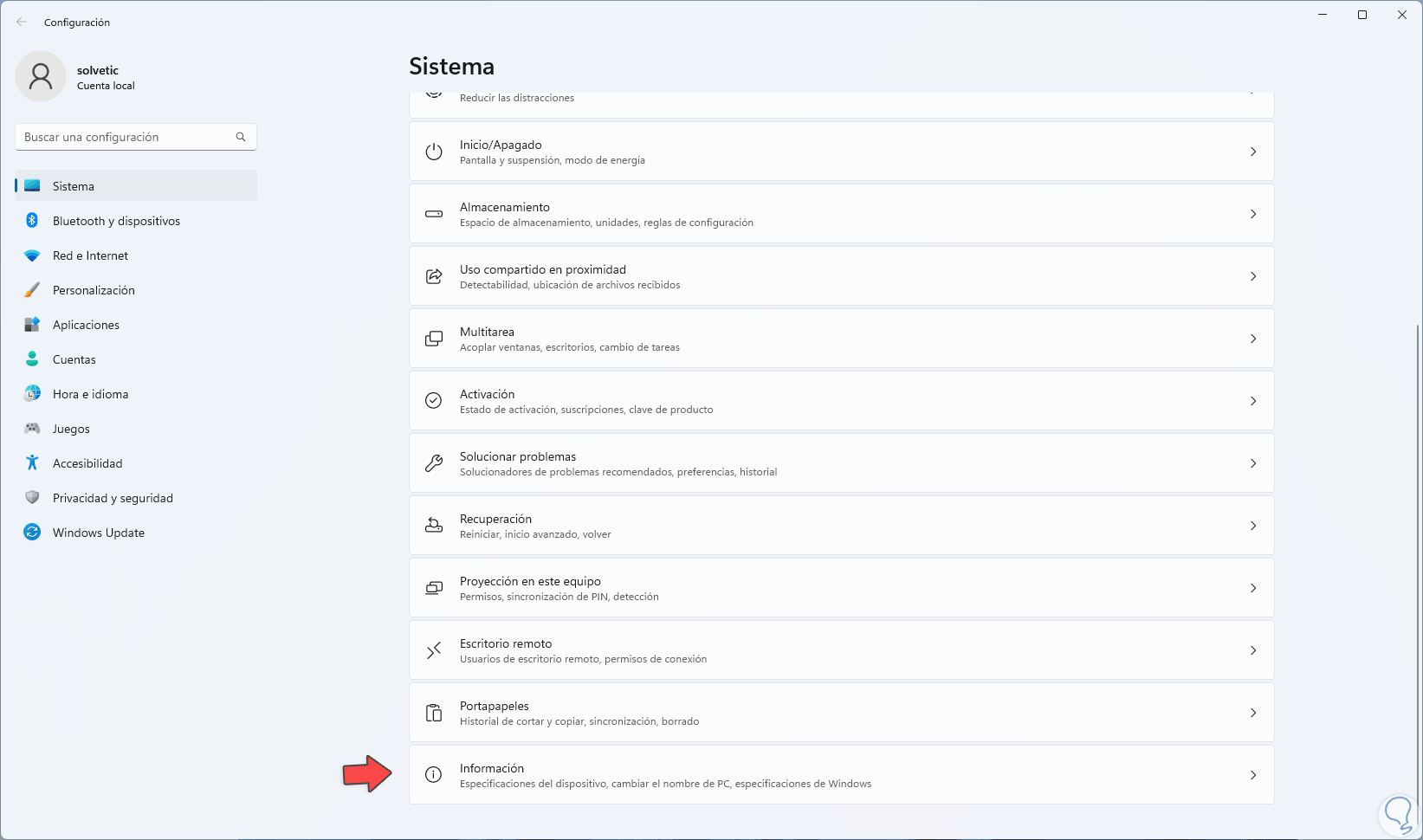Click the search magnifier icon
1423x840 pixels.
[x=241, y=137]
